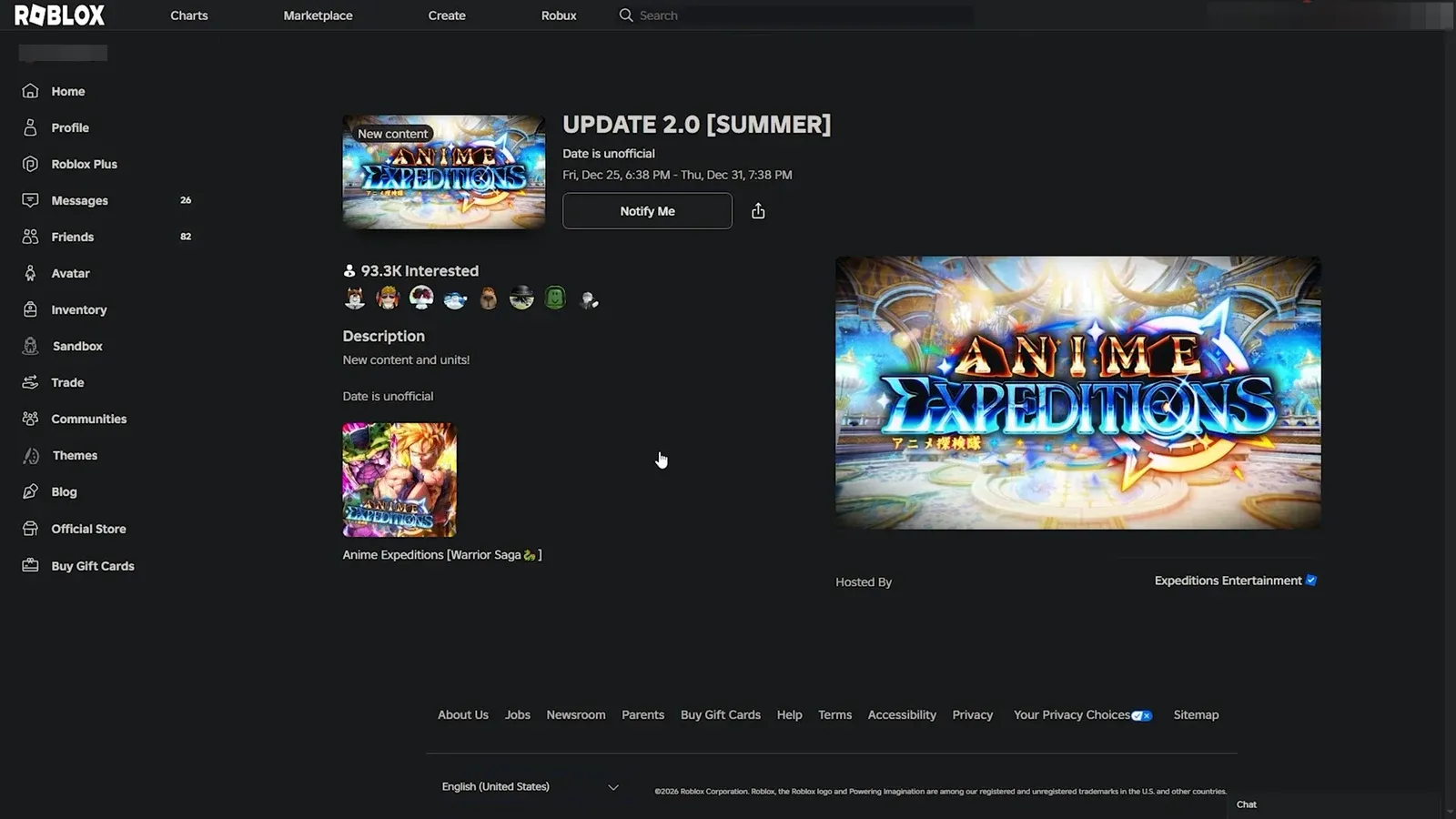Screen dimensions: 1456x819
Task: Open the Robux tab
Action: point(559,15)
